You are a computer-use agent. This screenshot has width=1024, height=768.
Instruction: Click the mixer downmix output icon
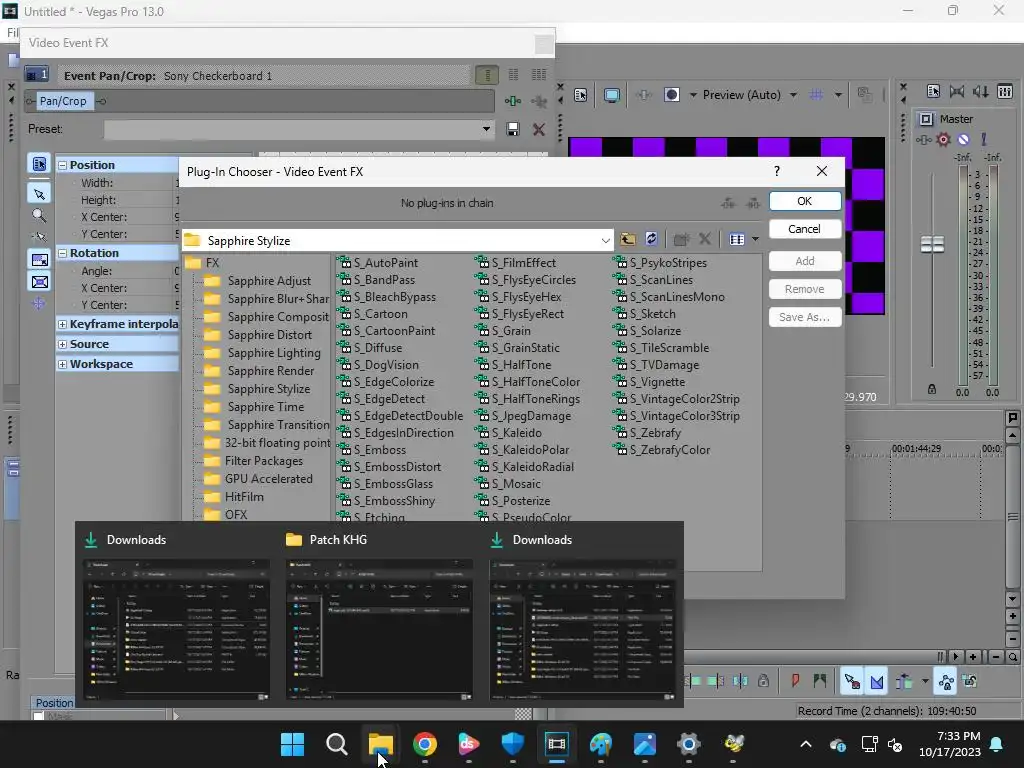(x=957, y=91)
